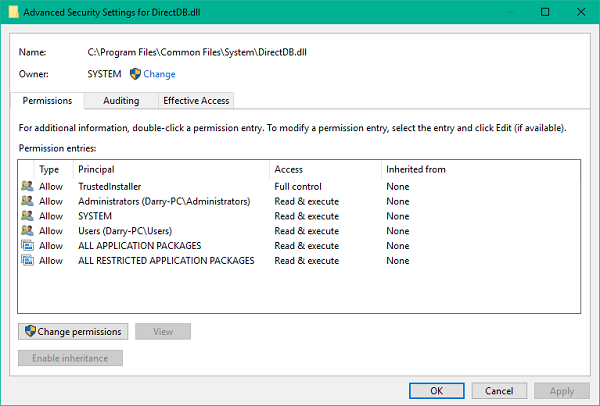Click the Inherited from column header
The height and width of the screenshot is (406, 600).
point(416,169)
